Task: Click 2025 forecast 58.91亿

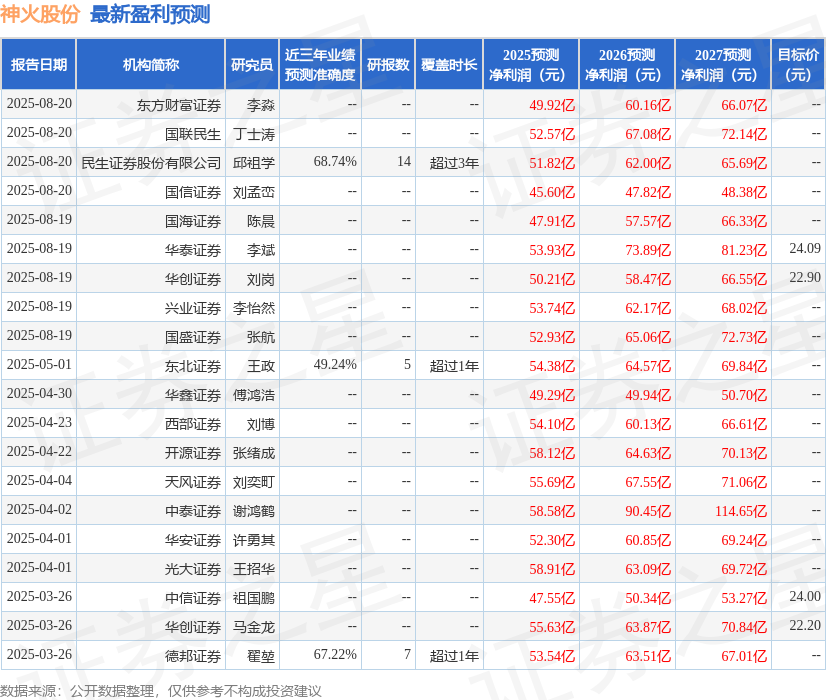Action: (552, 569)
